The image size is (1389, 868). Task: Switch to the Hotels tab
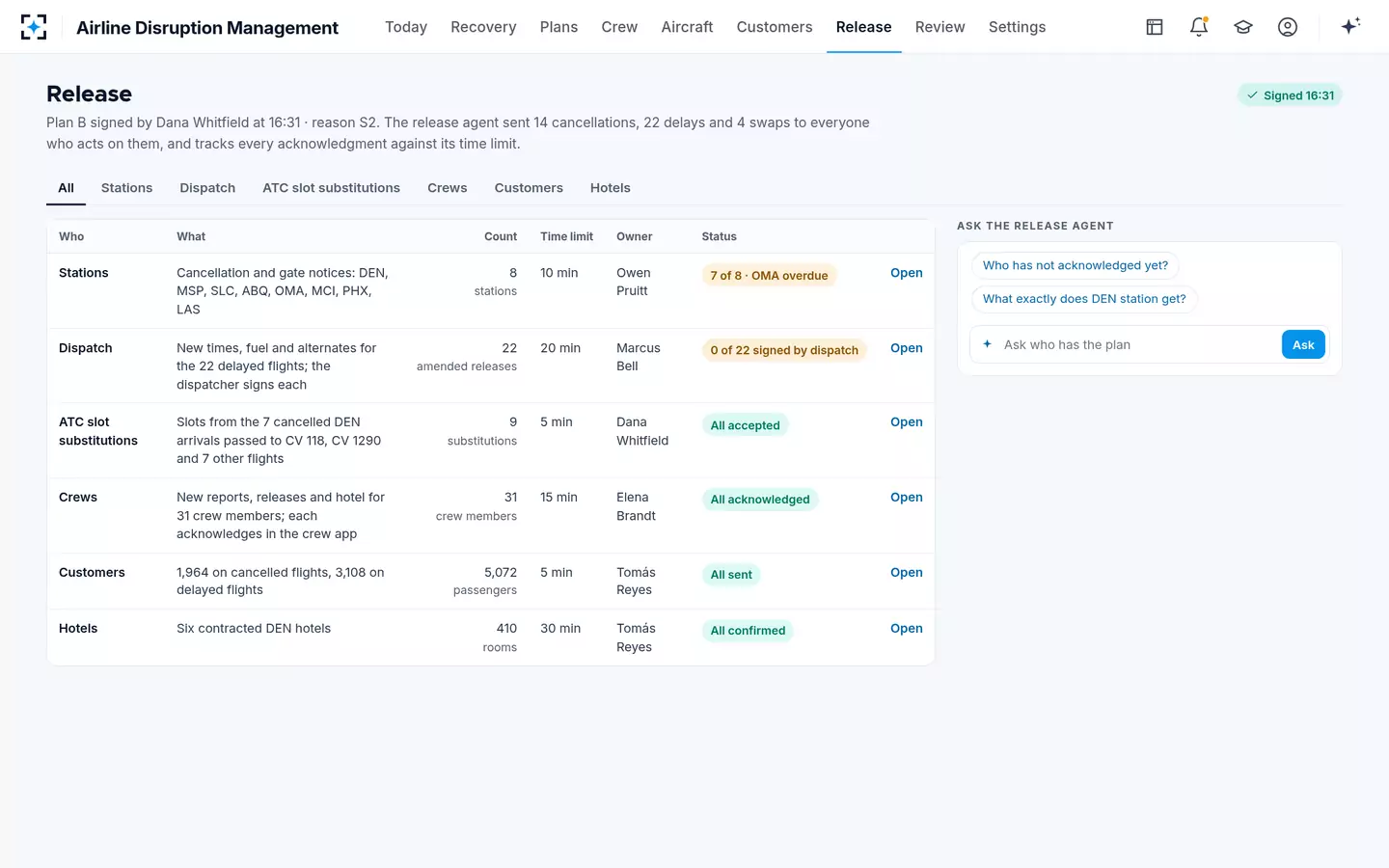(x=611, y=188)
